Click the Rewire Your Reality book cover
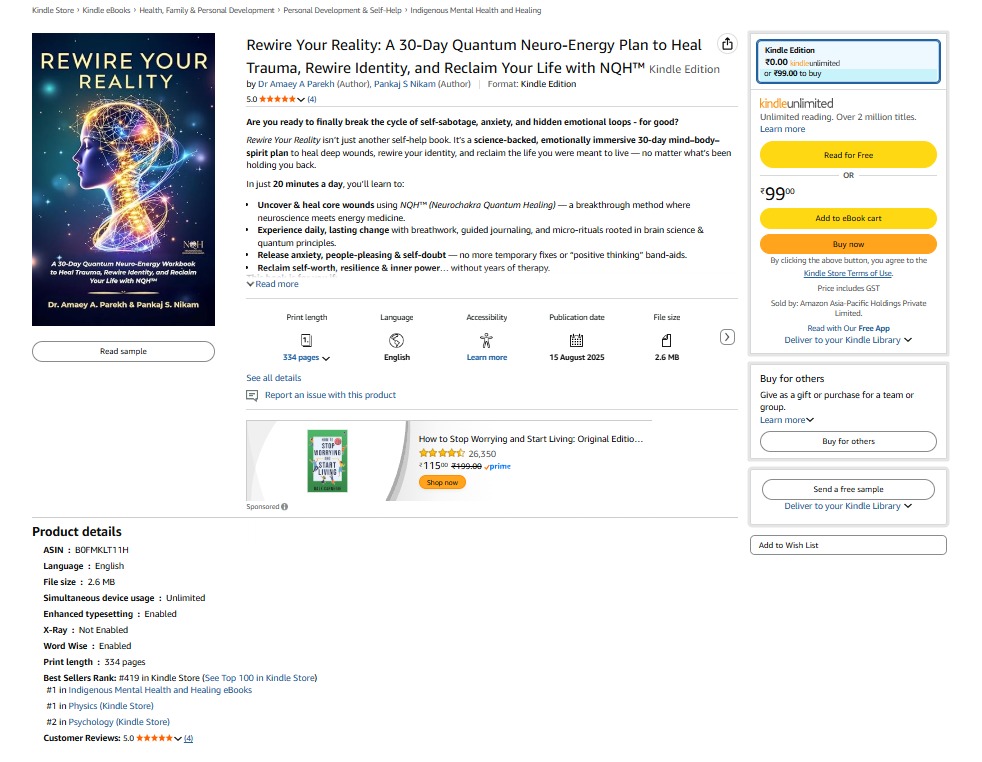 (x=123, y=180)
